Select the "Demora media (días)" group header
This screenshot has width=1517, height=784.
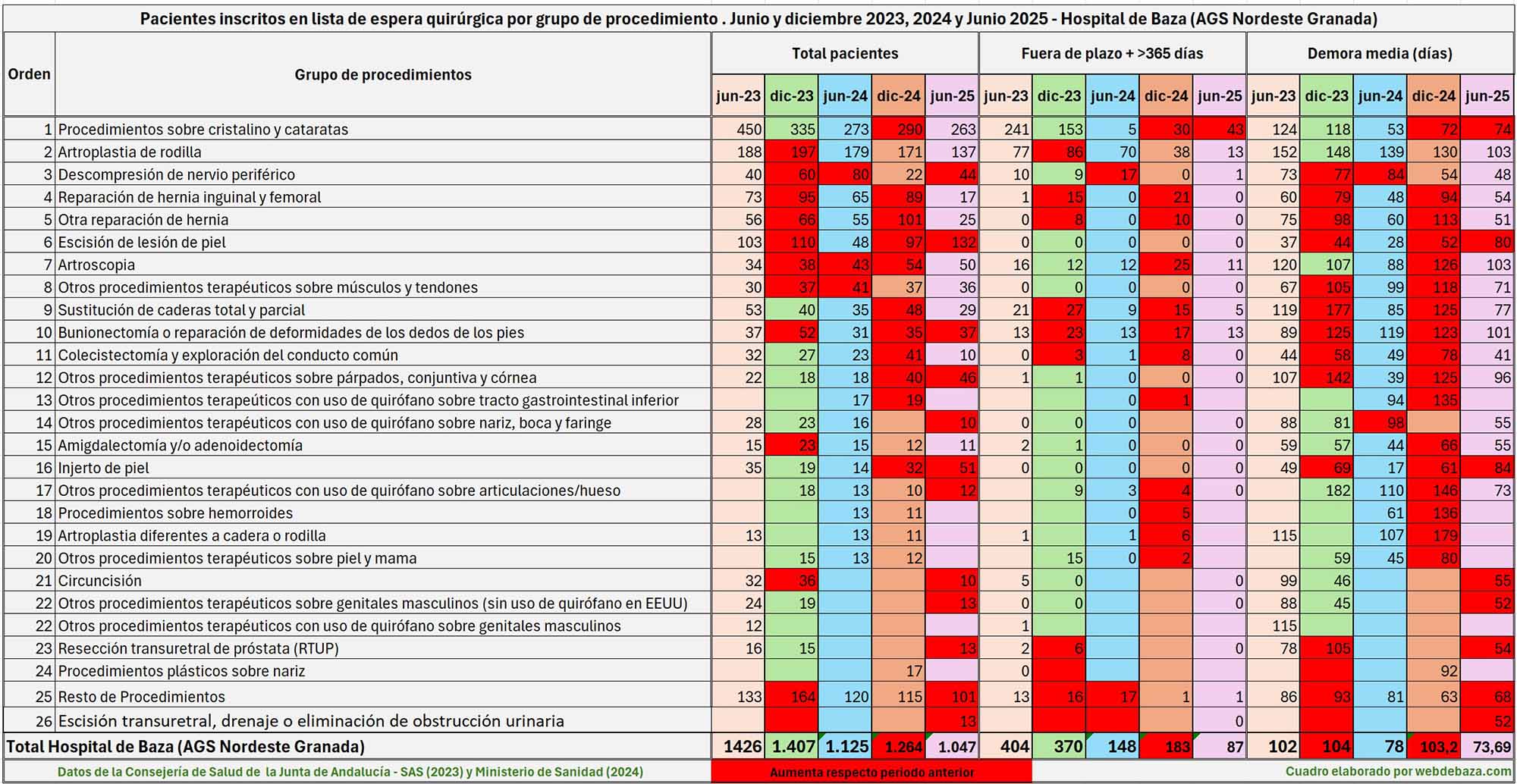click(x=1380, y=53)
